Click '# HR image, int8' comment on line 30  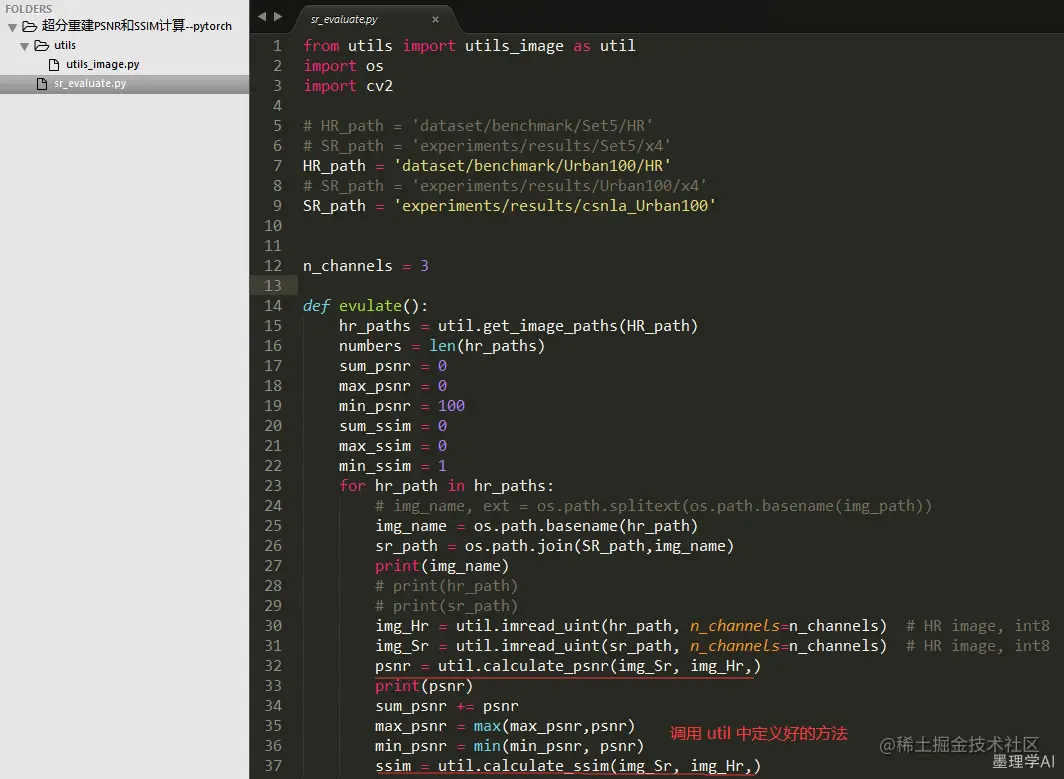(978, 626)
